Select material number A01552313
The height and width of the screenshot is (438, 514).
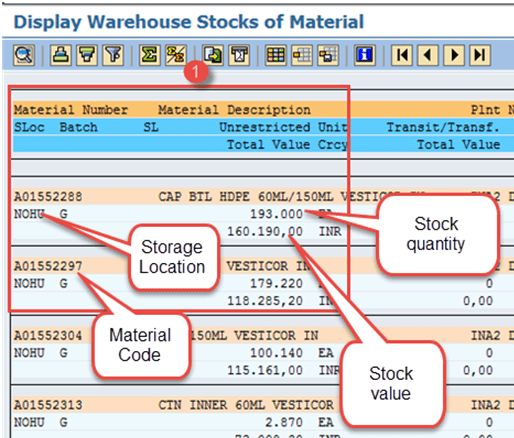(48, 405)
